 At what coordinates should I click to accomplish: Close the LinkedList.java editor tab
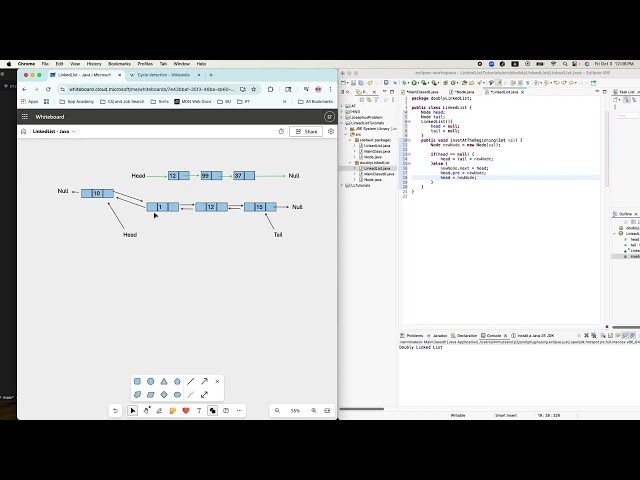point(522,92)
